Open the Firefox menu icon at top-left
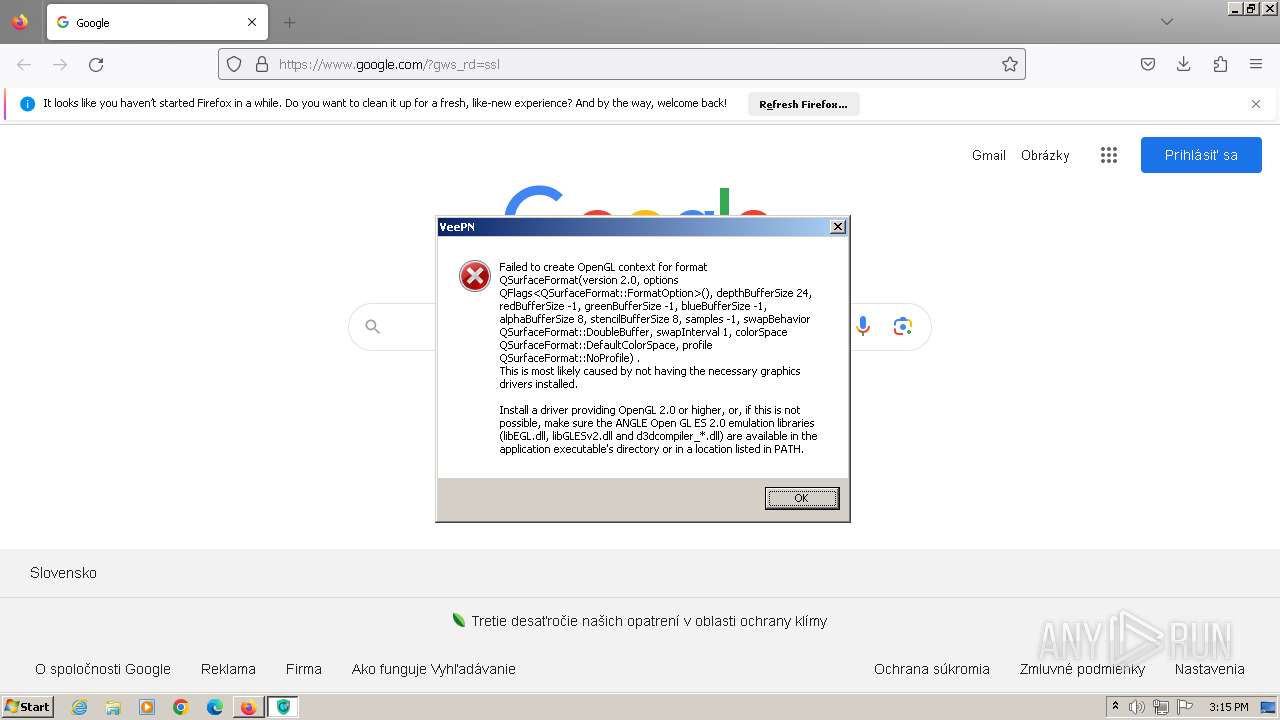The height and width of the screenshot is (720, 1280). tap(20, 22)
